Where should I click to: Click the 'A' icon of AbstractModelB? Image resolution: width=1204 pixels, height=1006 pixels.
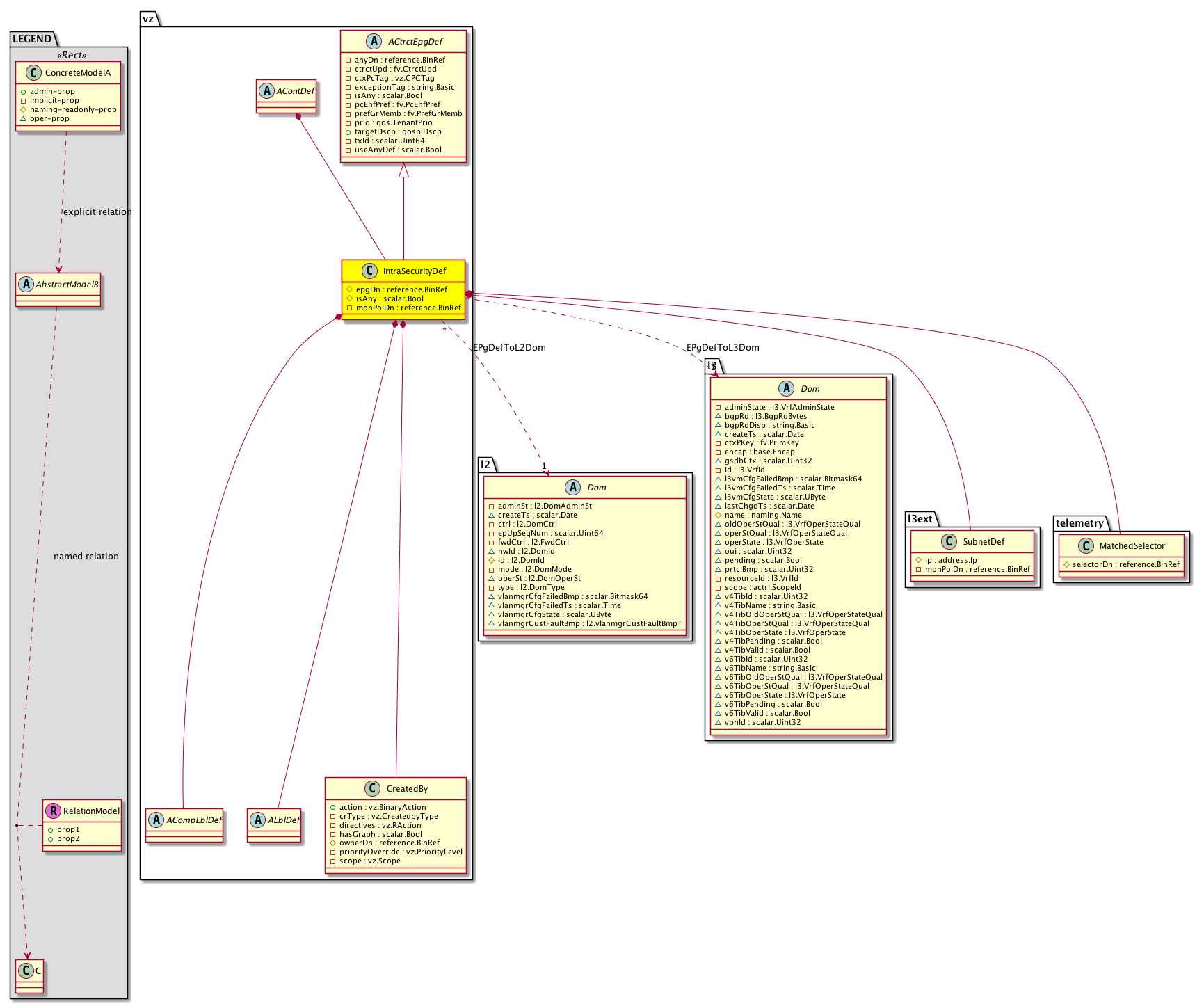[x=26, y=284]
